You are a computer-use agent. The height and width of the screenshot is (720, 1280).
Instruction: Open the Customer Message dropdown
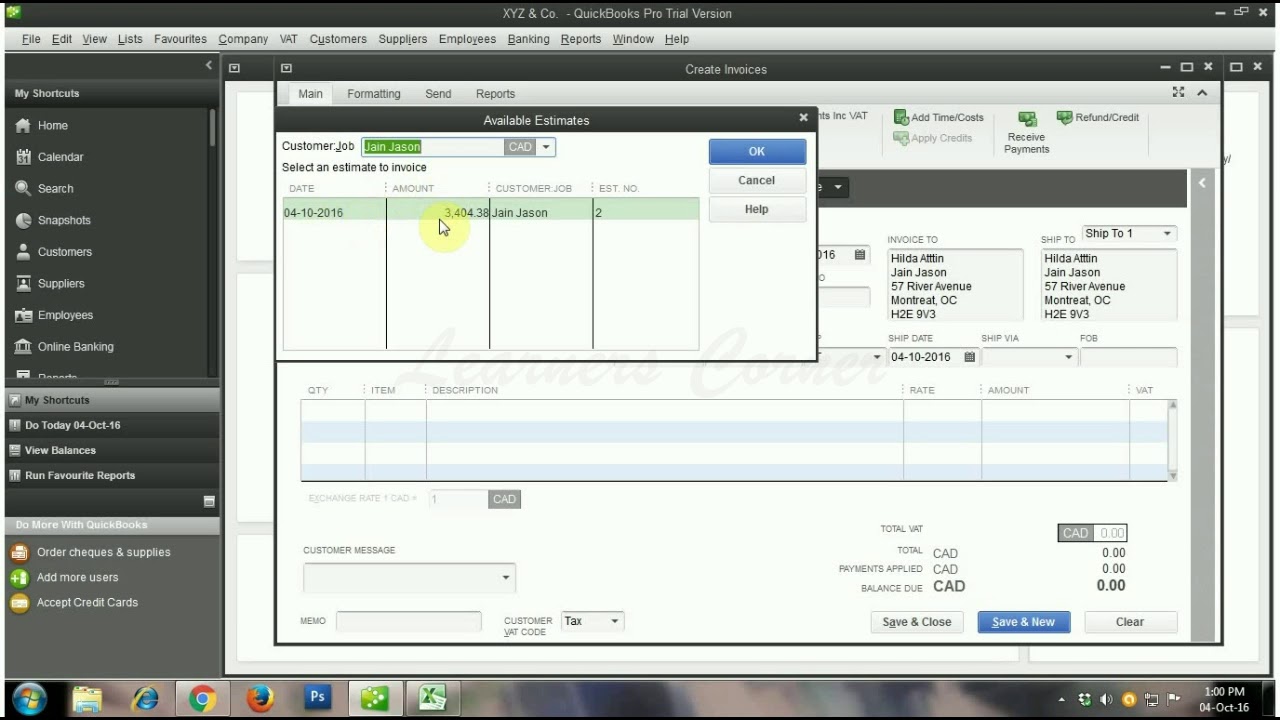[x=506, y=577]
